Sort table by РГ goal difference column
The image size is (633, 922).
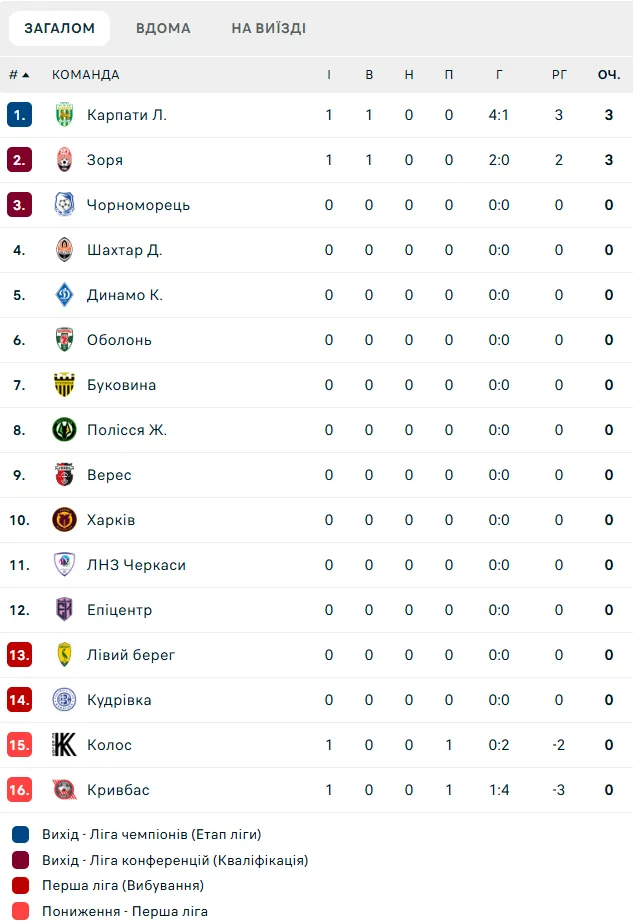click(x=559, y=75)
